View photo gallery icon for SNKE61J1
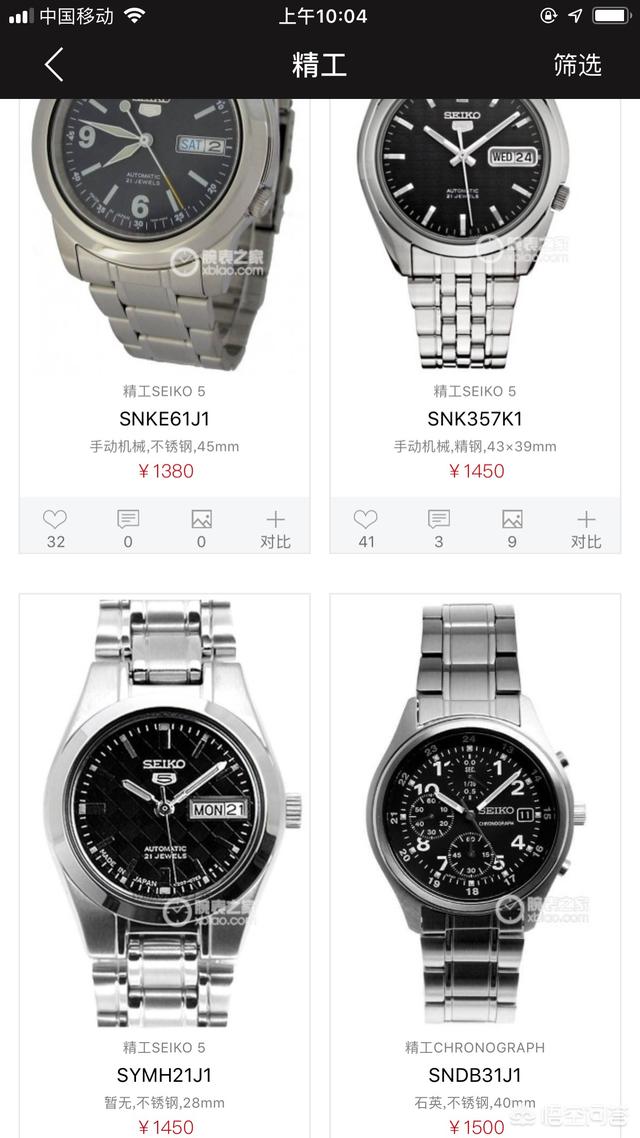The image size is (640, 1138). (202, 519)
